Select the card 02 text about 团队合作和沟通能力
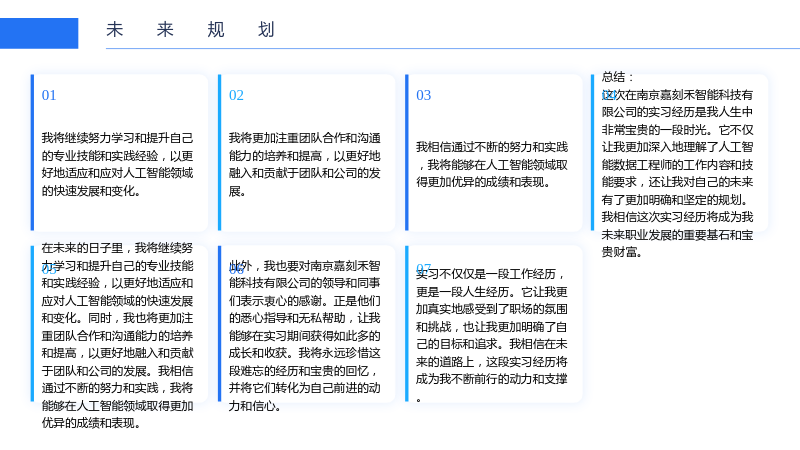Viewport: 800px width, 450px height. 305,164
